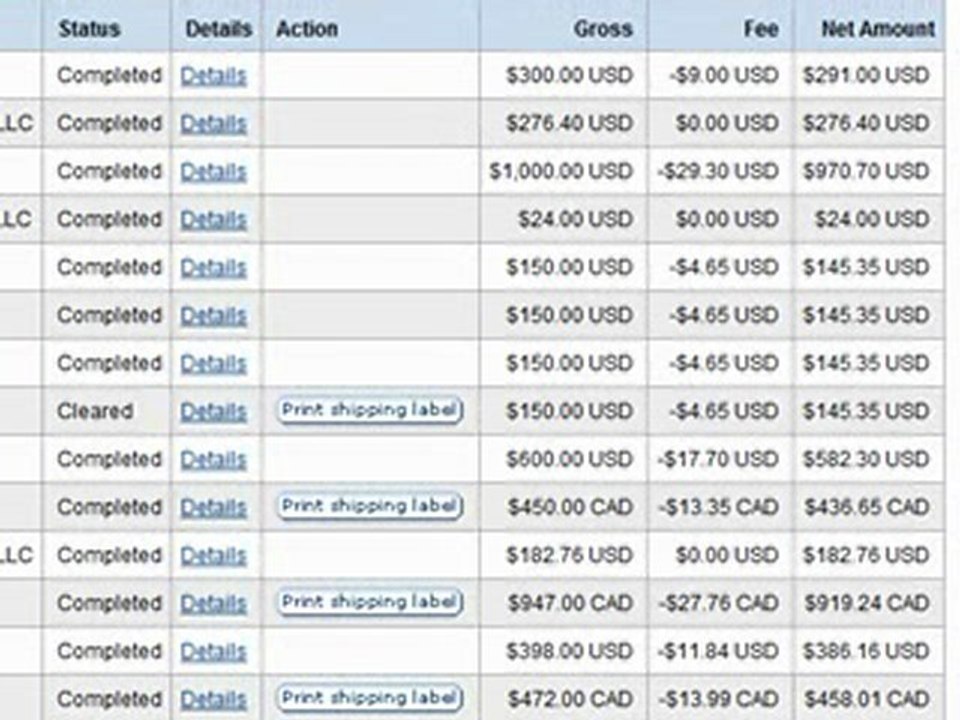
Task: Open Details for the $182.76 USD transaction
Action: pos(213,556)
